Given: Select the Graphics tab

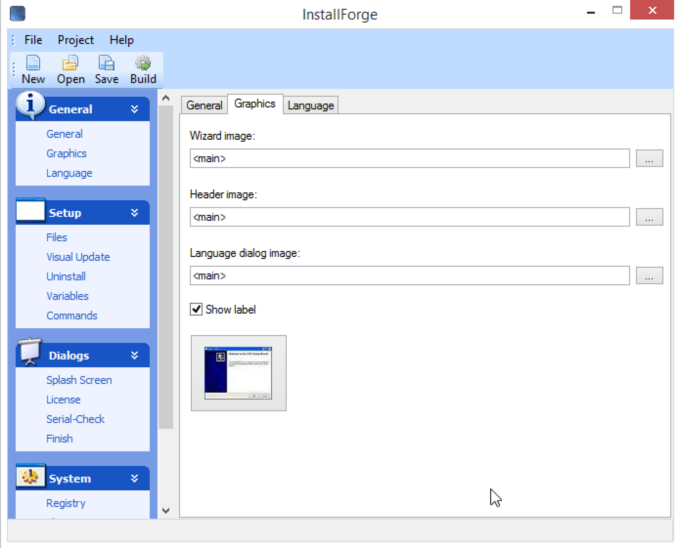Looking at the screenshot, I should pyautogui.click(x=255, y=104).
